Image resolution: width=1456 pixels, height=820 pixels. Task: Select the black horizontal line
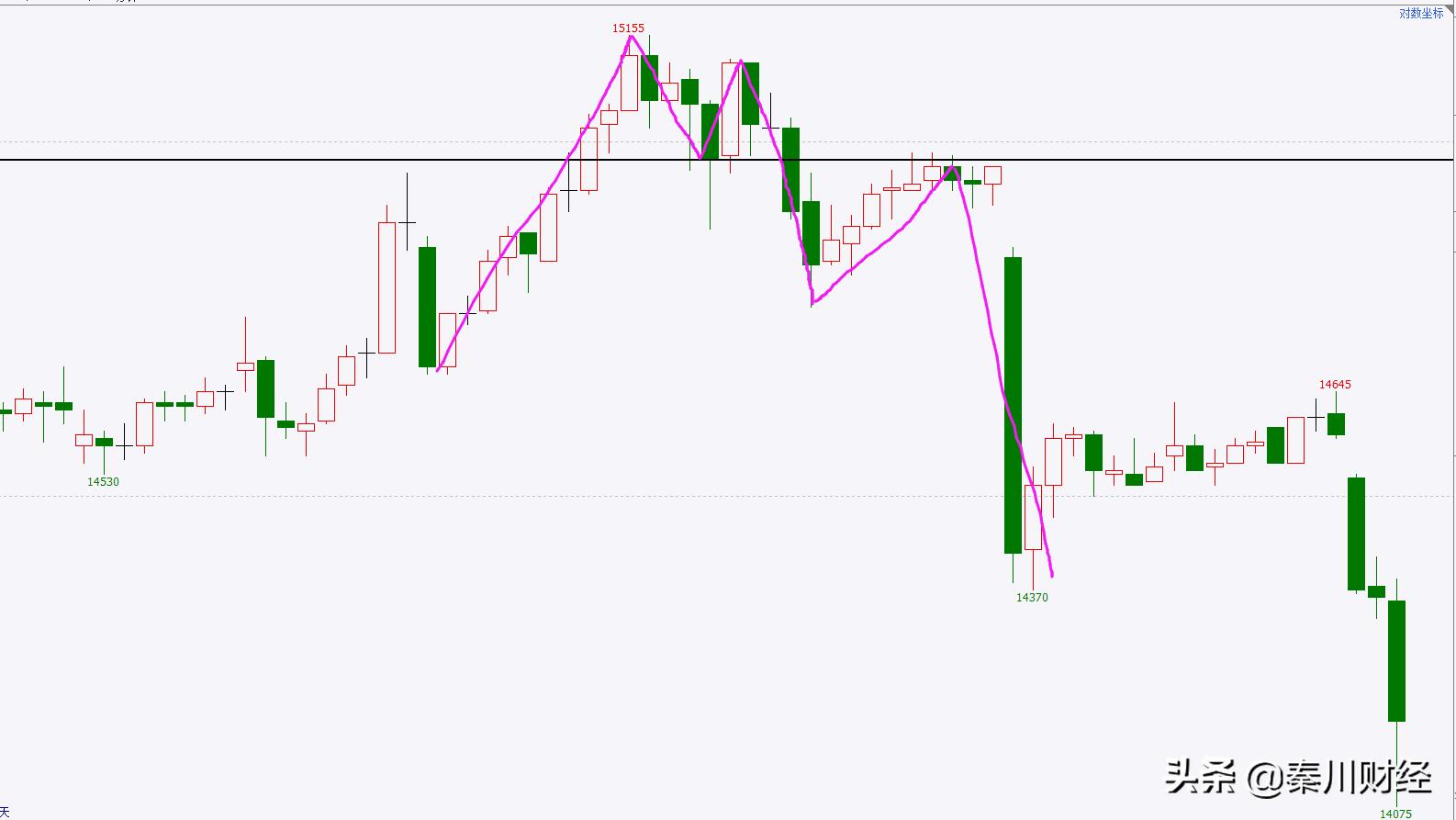275,160
